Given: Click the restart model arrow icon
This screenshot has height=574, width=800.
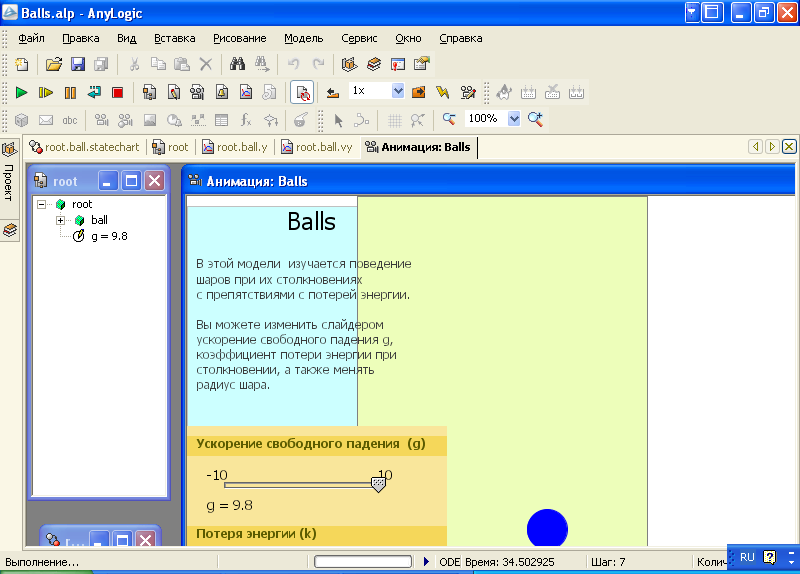Looking at the screenshot, I should (x=94, y=92).
